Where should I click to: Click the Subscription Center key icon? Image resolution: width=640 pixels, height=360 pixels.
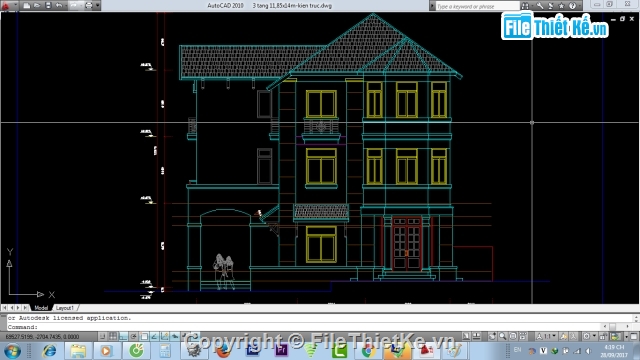(x=540, y=6)
